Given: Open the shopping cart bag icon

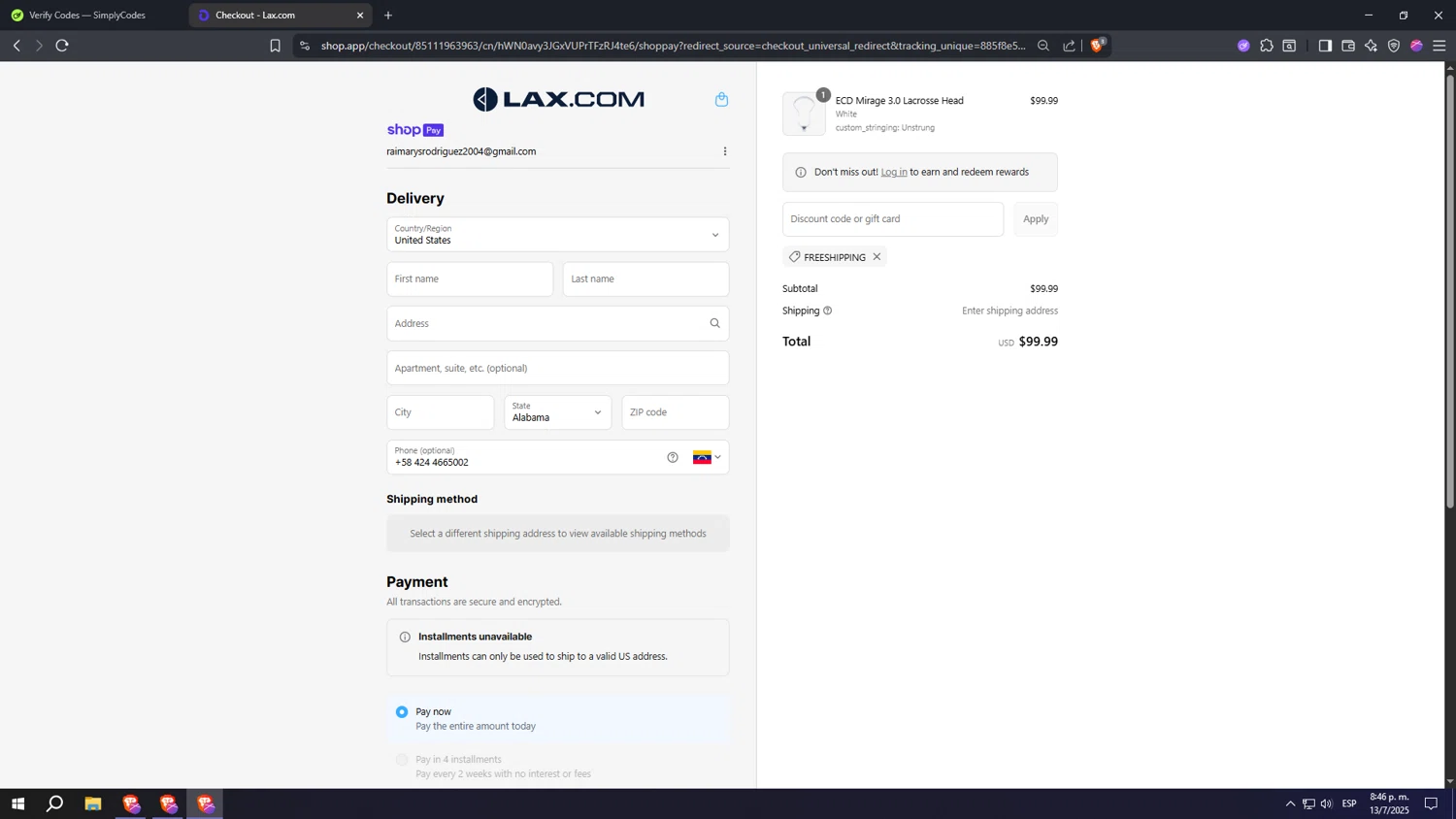Looking at the screenshot, I should coord(721,99).
